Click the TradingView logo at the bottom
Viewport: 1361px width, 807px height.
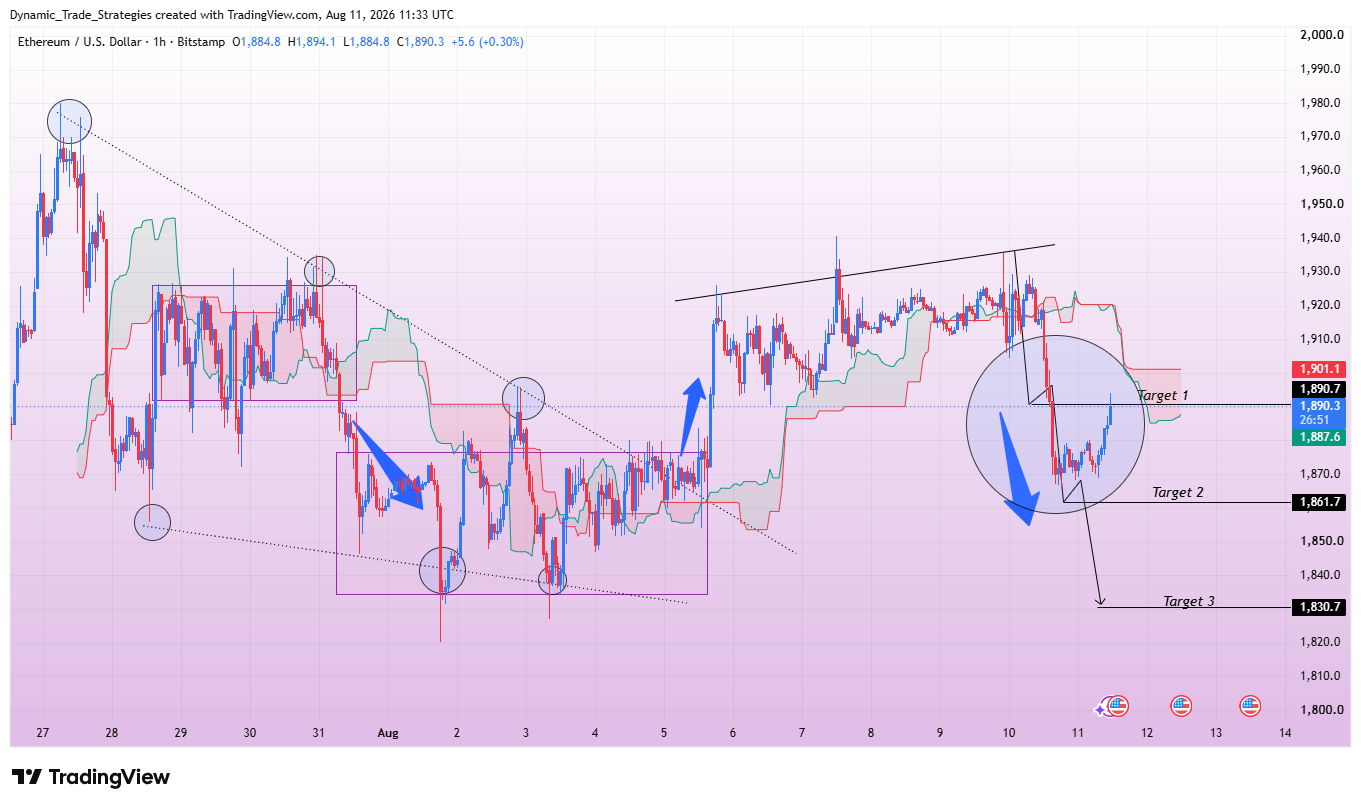tap(91, 777)
